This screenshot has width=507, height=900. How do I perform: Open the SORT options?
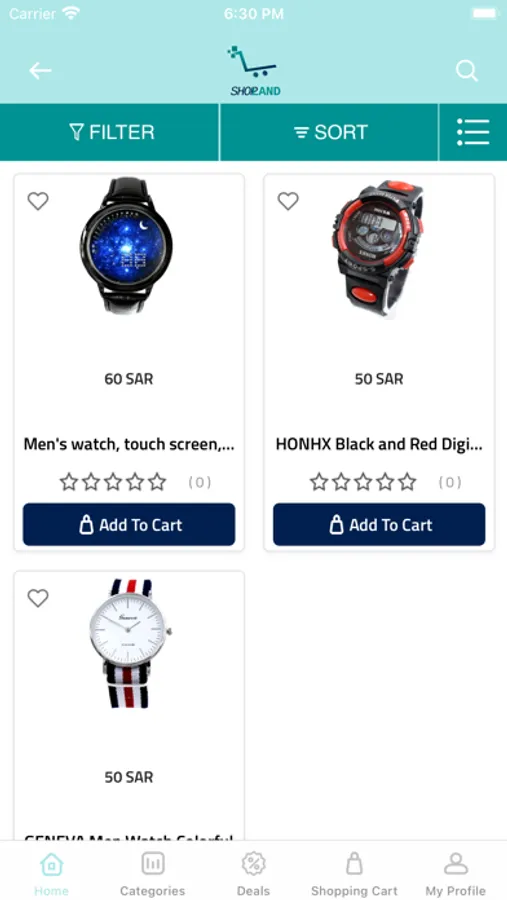(x=330, y=132)
